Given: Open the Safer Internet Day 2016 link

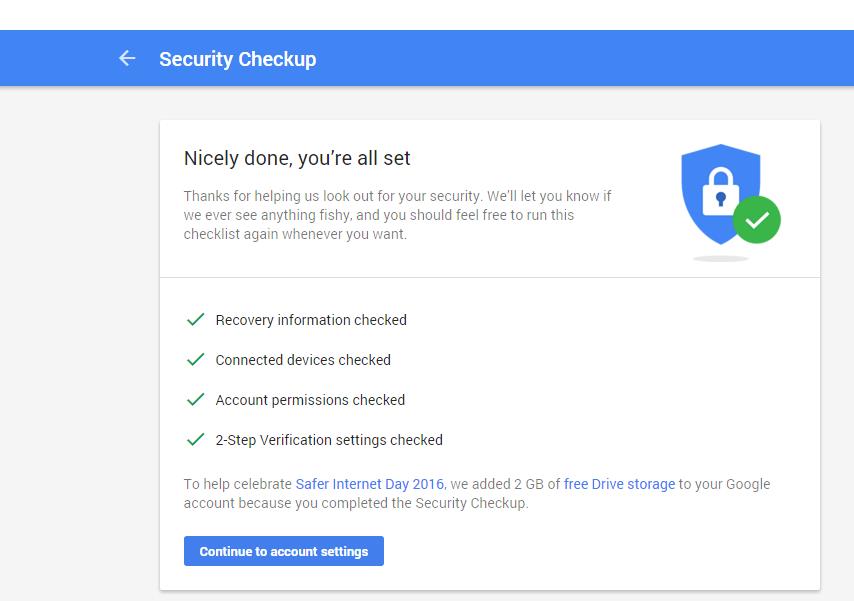Looking at the screenshot, I should tap(370, 484).
